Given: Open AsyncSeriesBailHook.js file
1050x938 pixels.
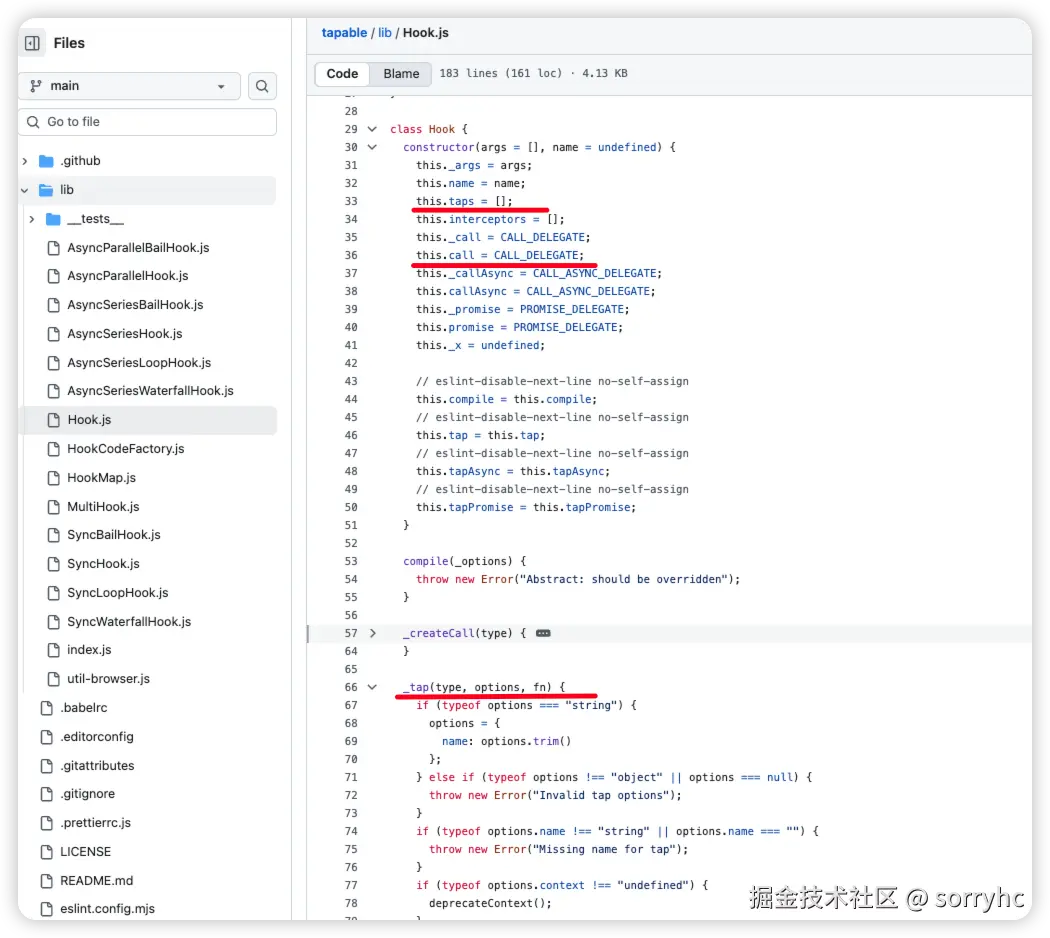Looking at the screenshot, I should [135, 305].
